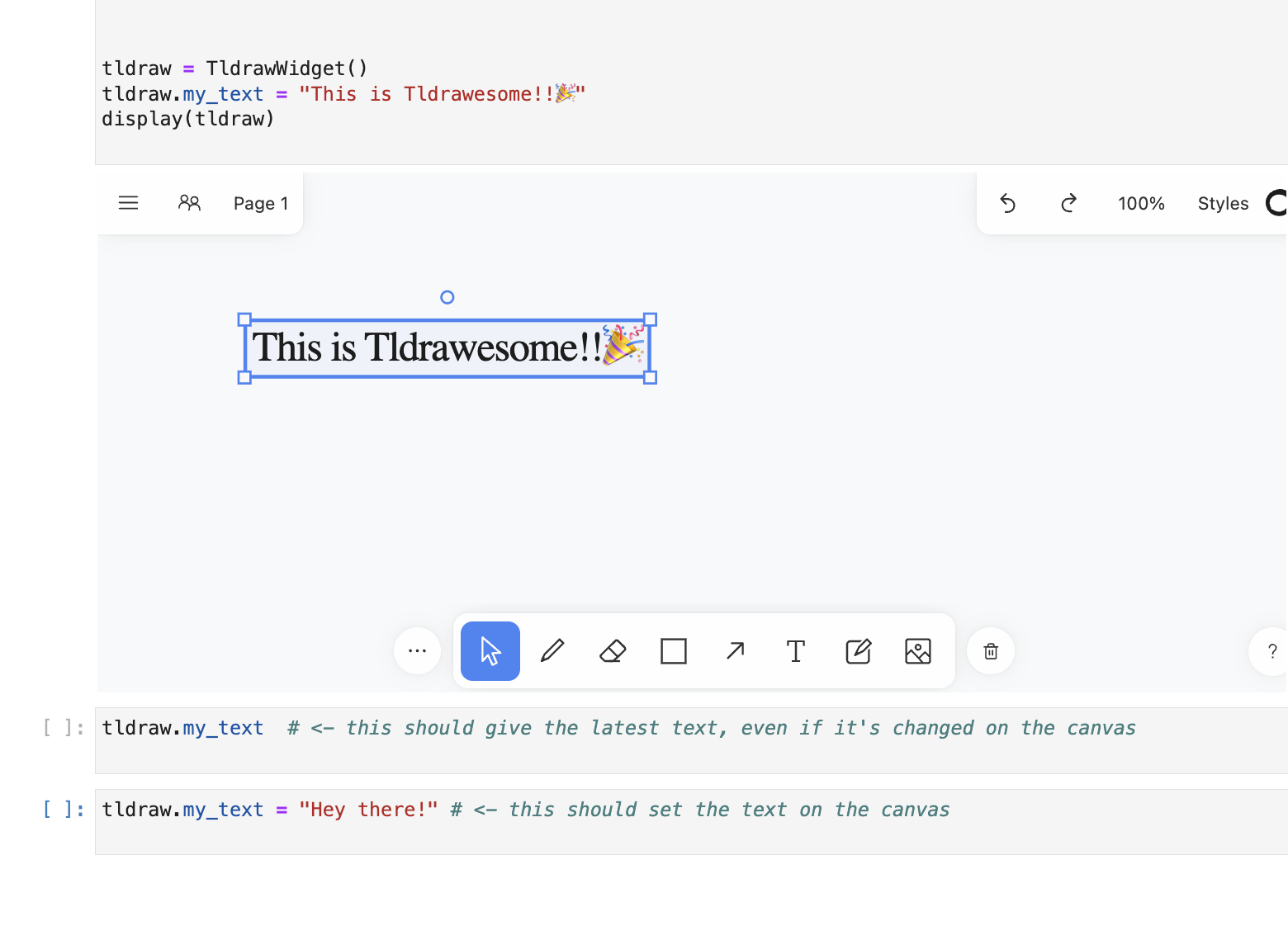Activate the Text tool
This screenshot has height=926, width=1288.
(x=795, y=651)
